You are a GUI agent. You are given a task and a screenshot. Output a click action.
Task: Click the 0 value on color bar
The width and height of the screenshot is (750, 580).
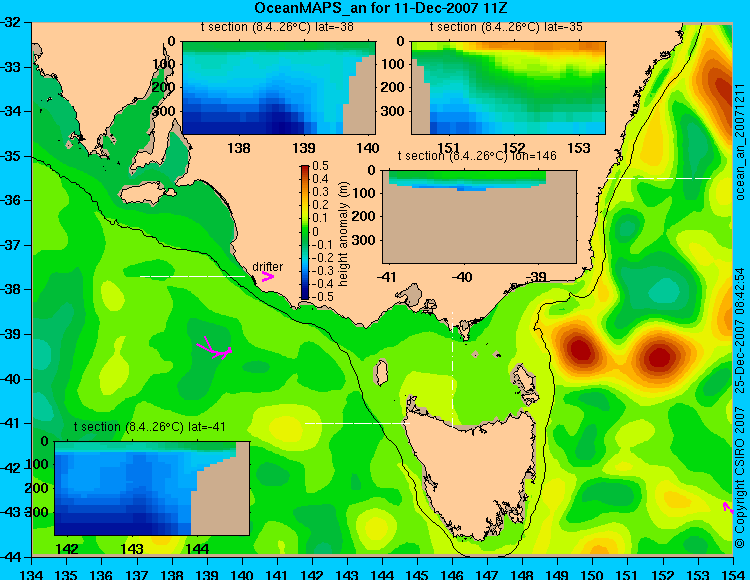315,231
